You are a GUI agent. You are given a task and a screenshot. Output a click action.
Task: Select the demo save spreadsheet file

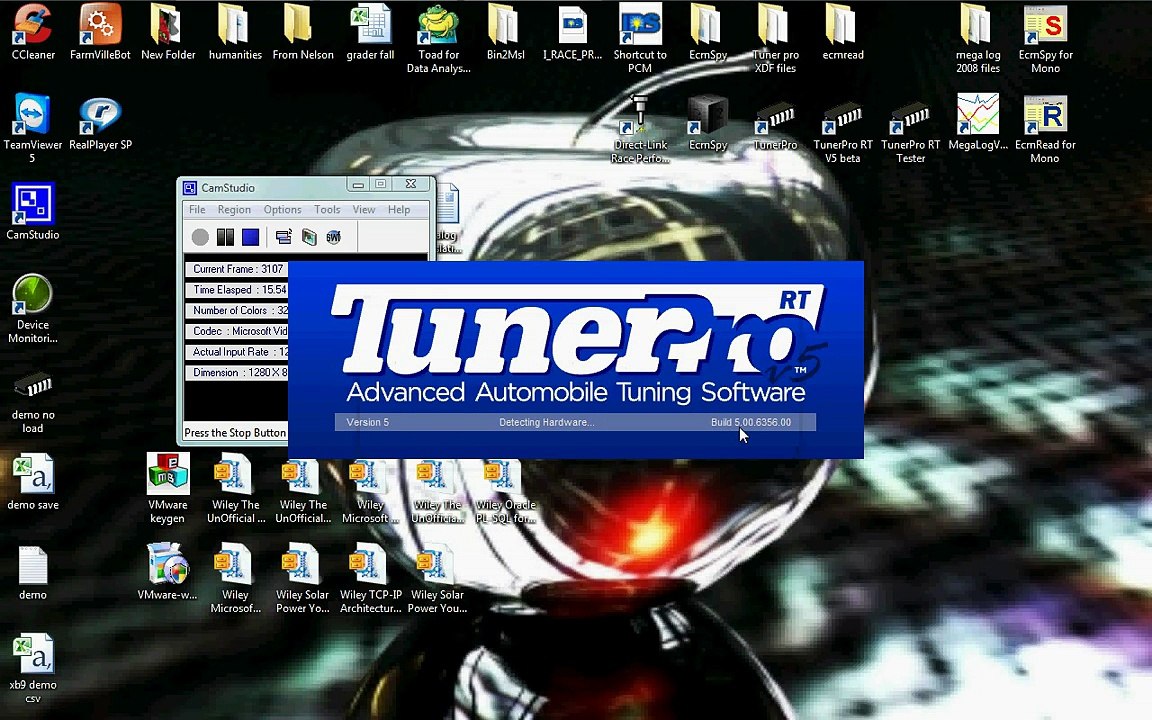coord(33,481)
